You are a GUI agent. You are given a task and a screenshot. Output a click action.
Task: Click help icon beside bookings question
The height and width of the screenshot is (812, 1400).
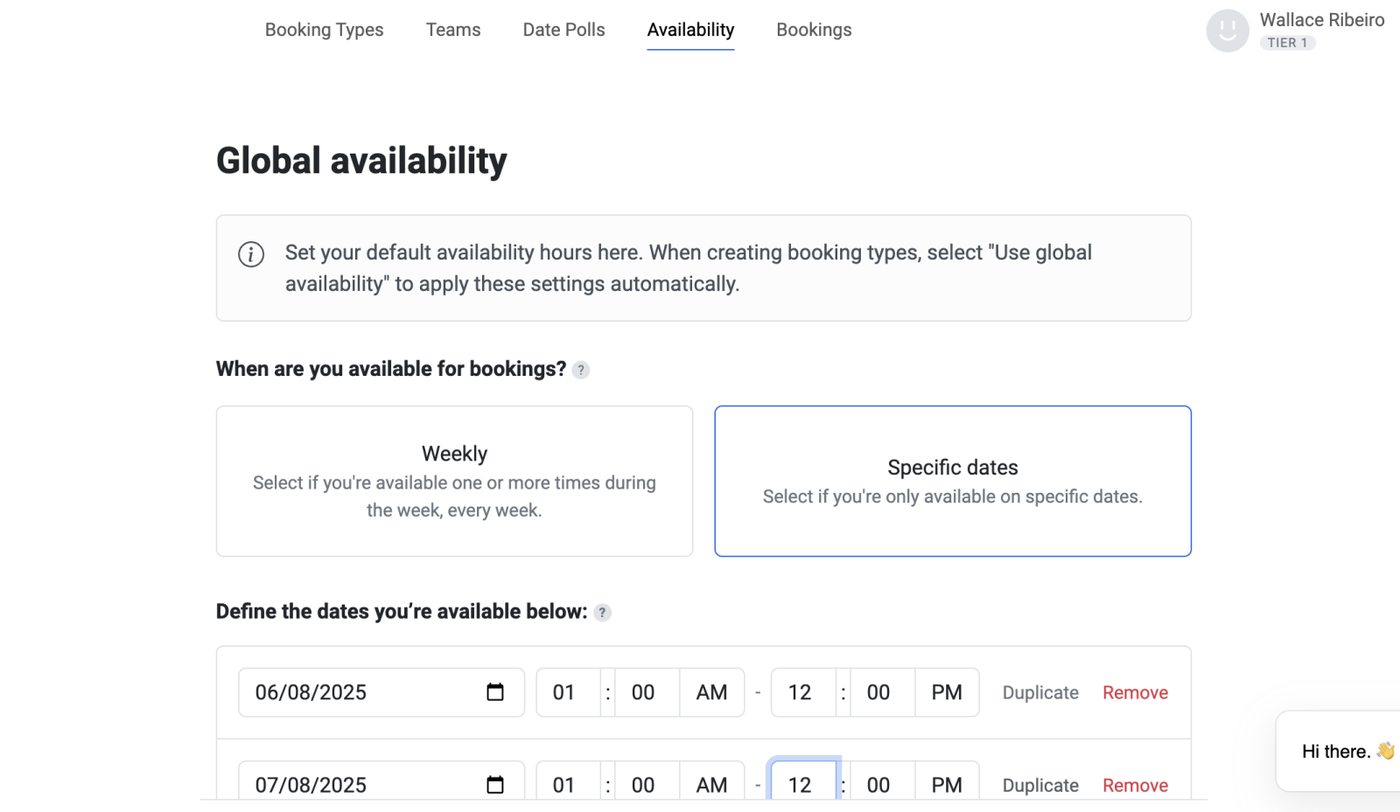581,370
